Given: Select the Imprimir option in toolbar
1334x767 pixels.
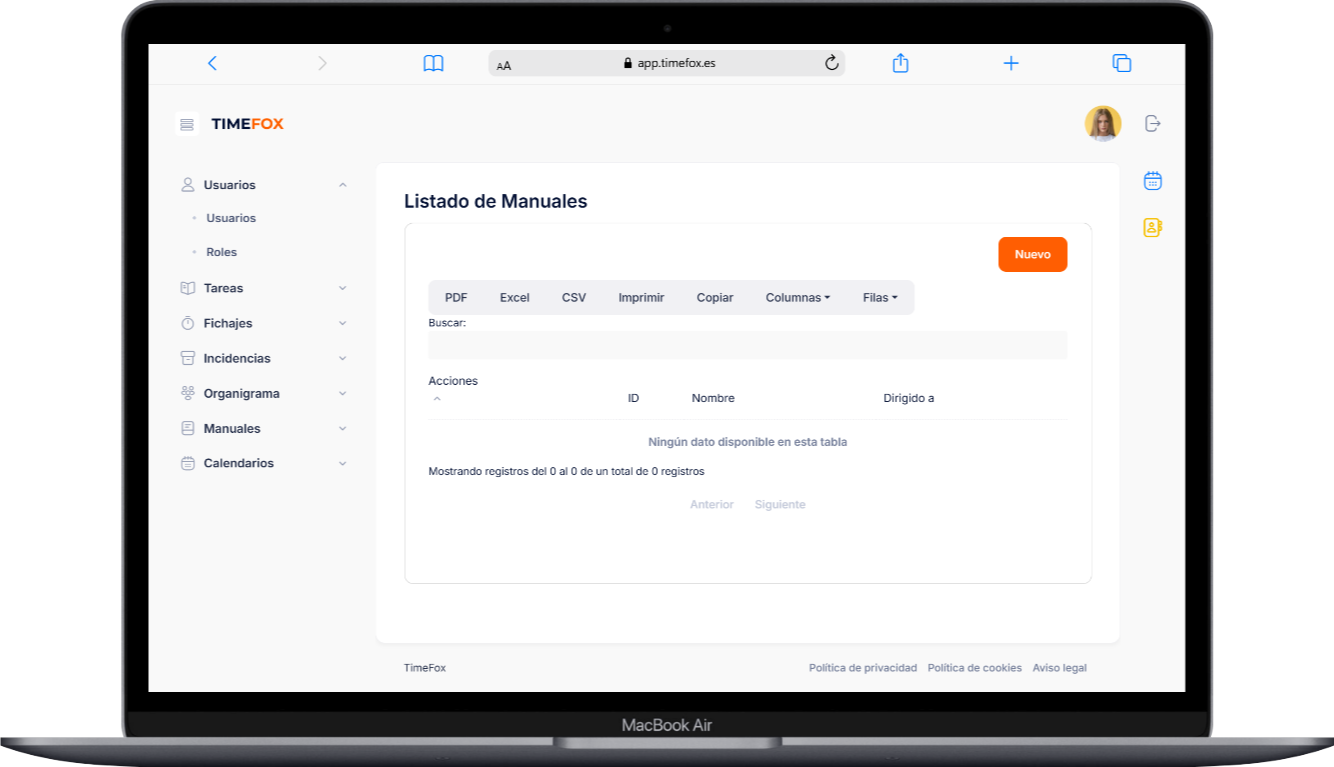Looking at the screenshot, I should pyautogui.click(x=640, y=297).
